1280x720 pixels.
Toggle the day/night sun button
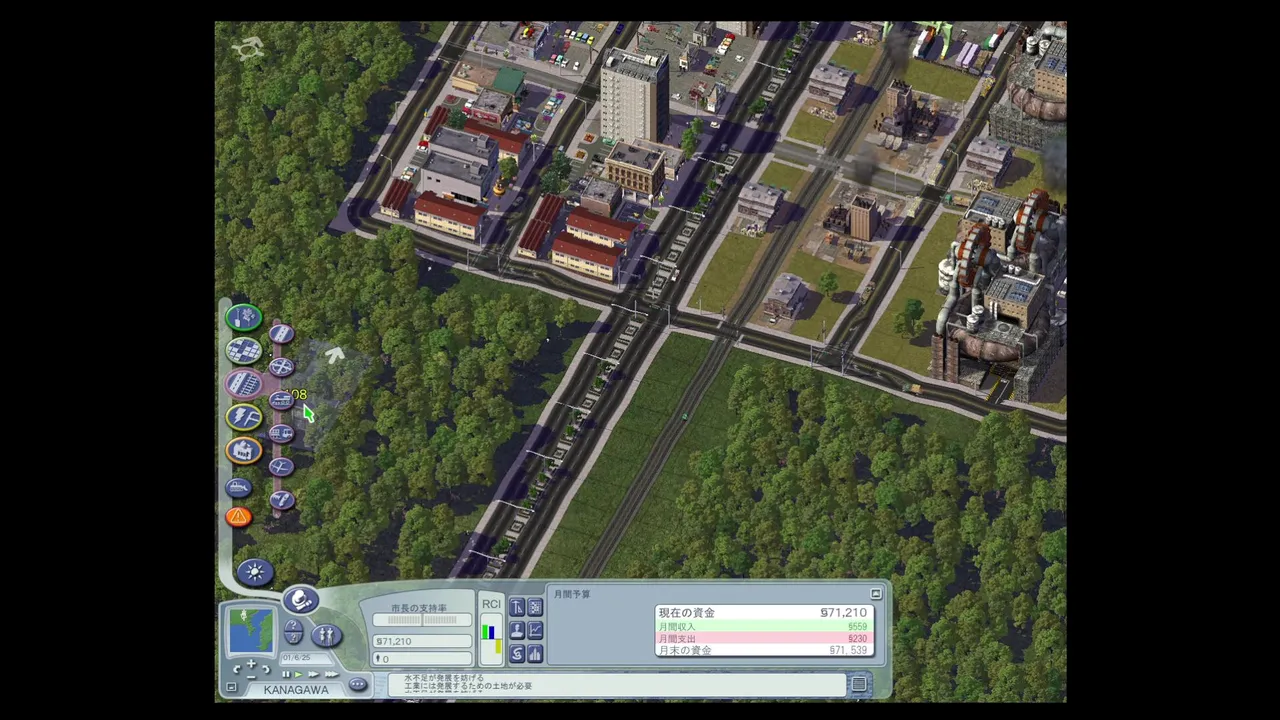255,572
